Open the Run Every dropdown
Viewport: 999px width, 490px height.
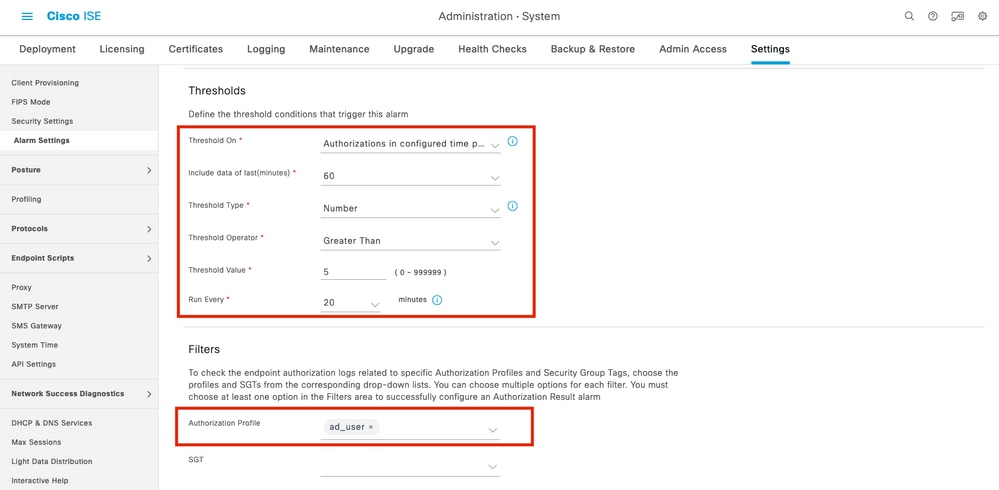pos(350,303)
